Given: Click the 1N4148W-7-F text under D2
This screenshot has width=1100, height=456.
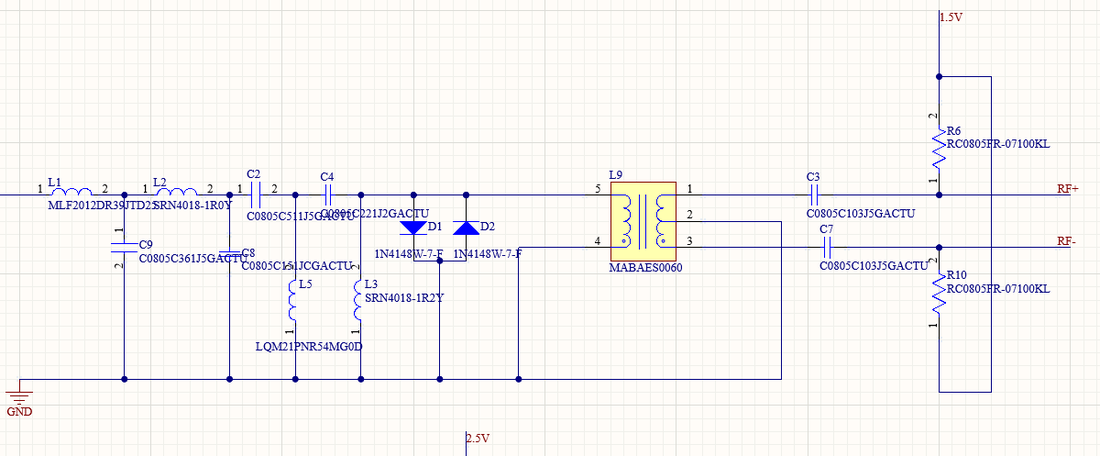Looking at the screenshot, I should point(488,253).
